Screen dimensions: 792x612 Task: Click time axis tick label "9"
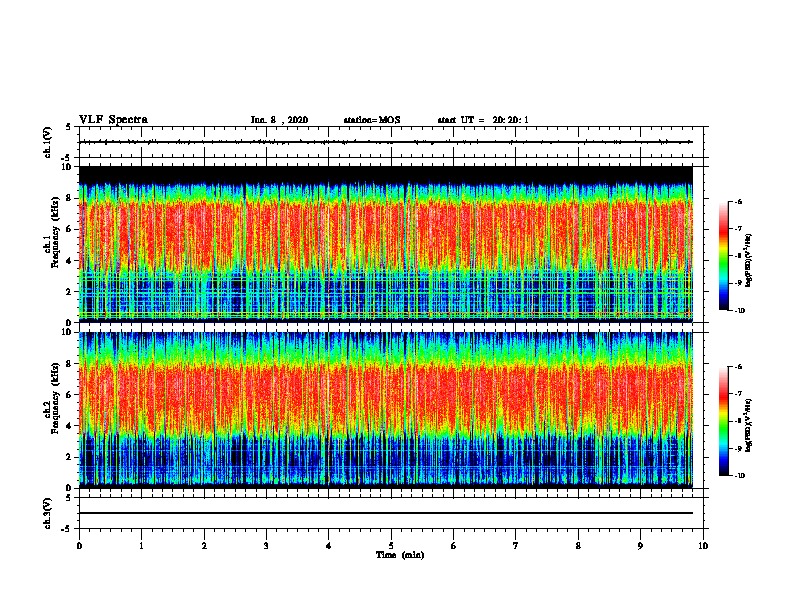[x=640, y=545]
